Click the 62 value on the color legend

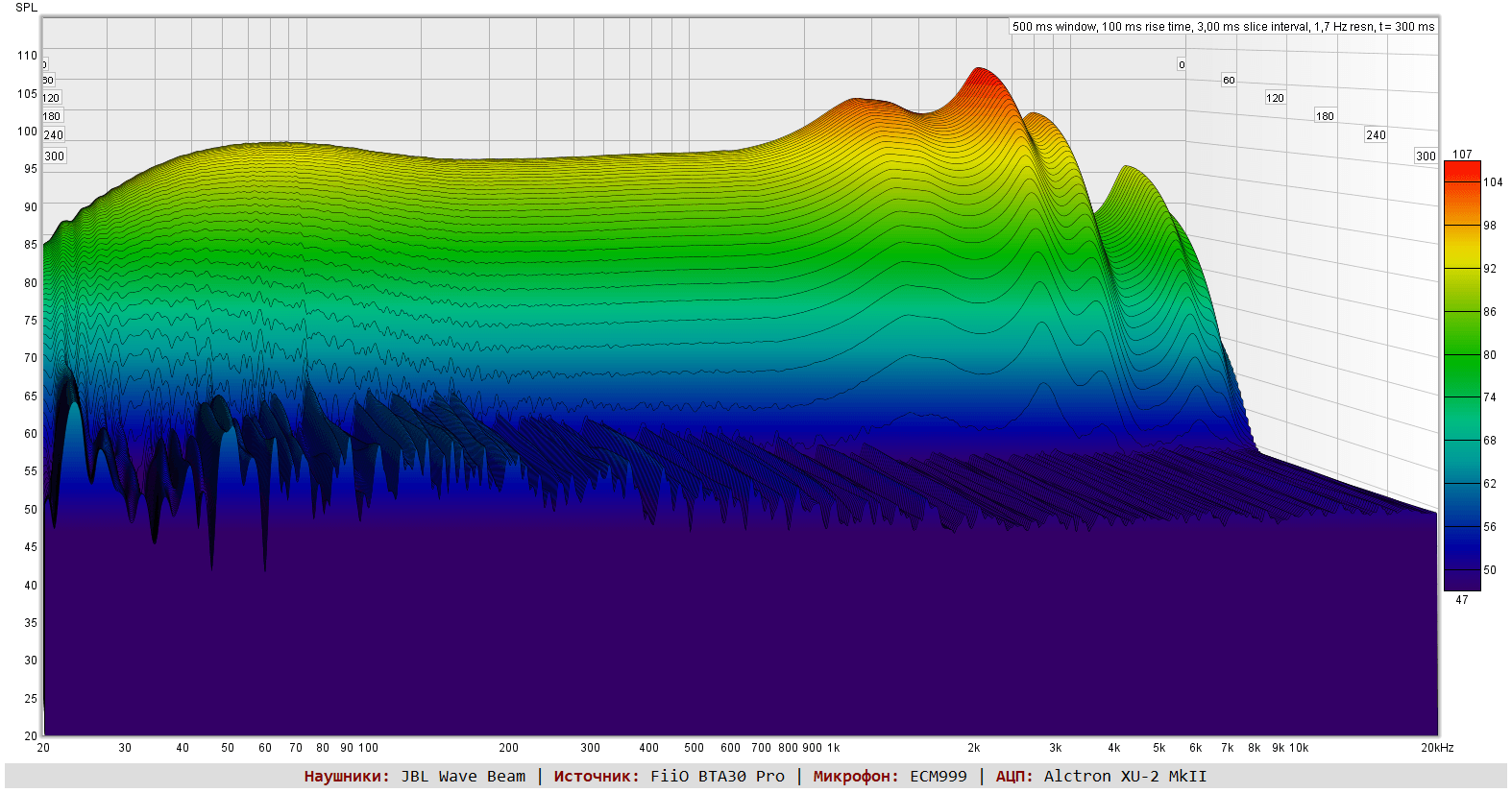1490,484
